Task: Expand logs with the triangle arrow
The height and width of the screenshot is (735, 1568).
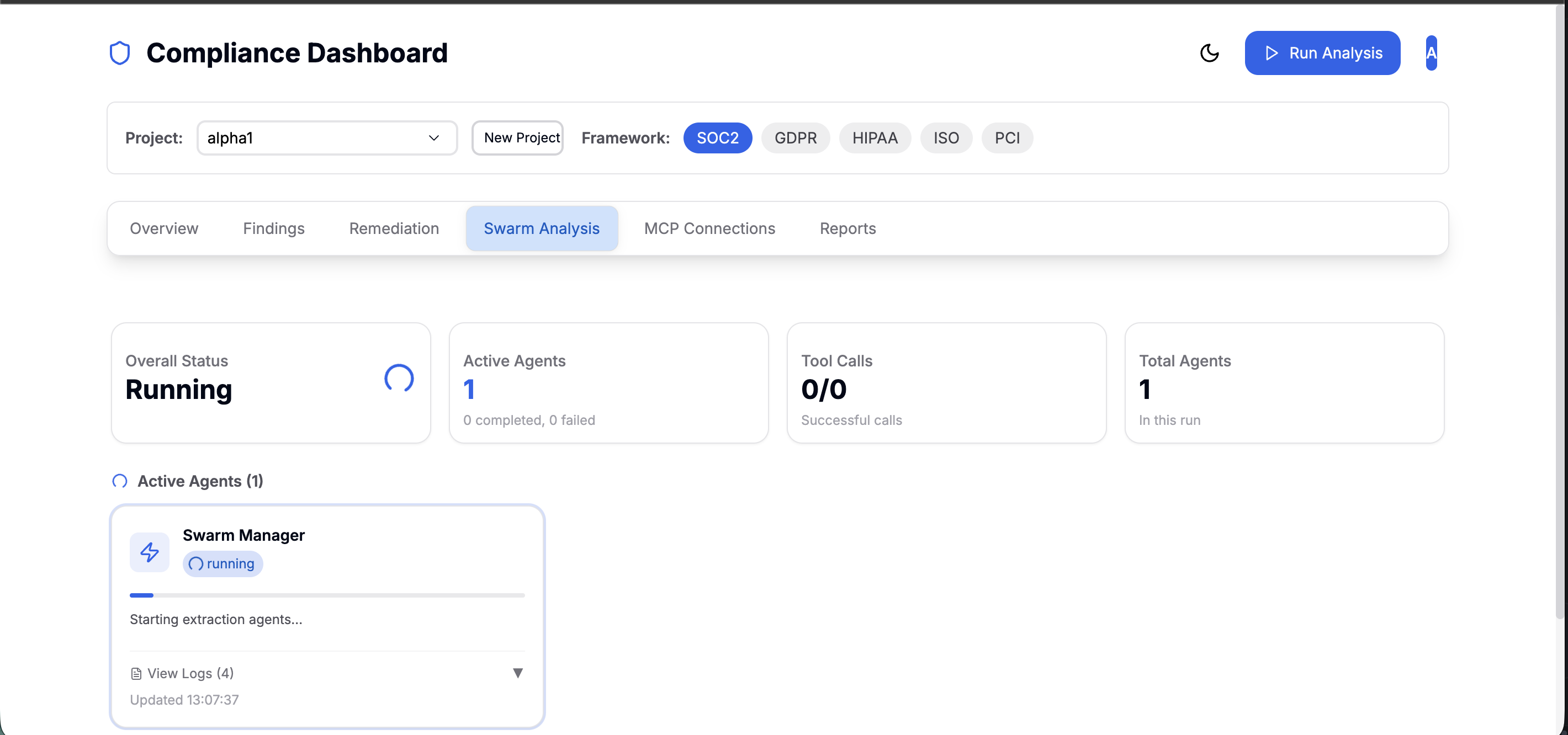Action: click(x=517, y=672)
